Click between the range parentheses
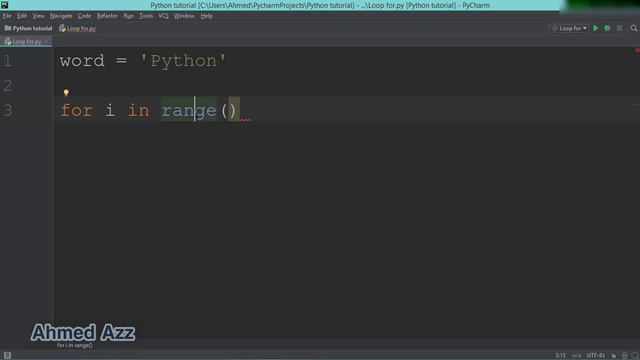The height and width of the screenshot is (360, 640). (229, 111)
